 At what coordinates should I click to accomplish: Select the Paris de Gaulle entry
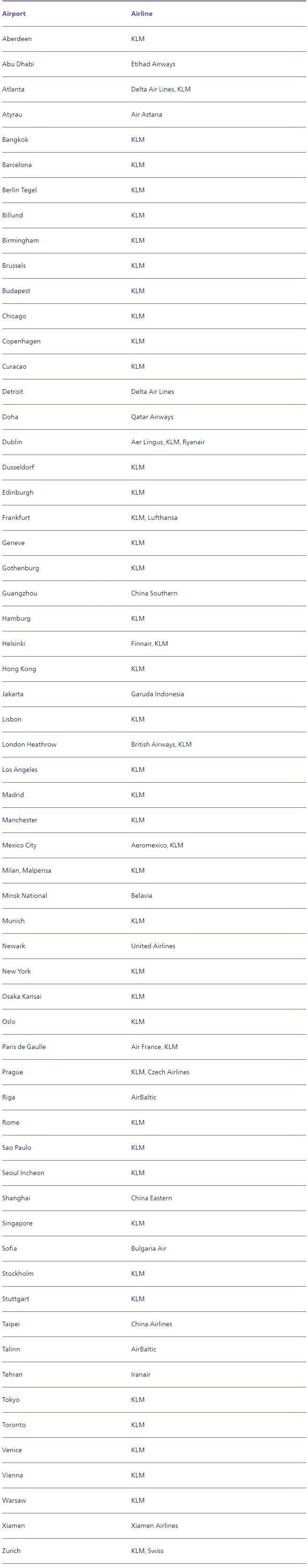(24, 1047)
